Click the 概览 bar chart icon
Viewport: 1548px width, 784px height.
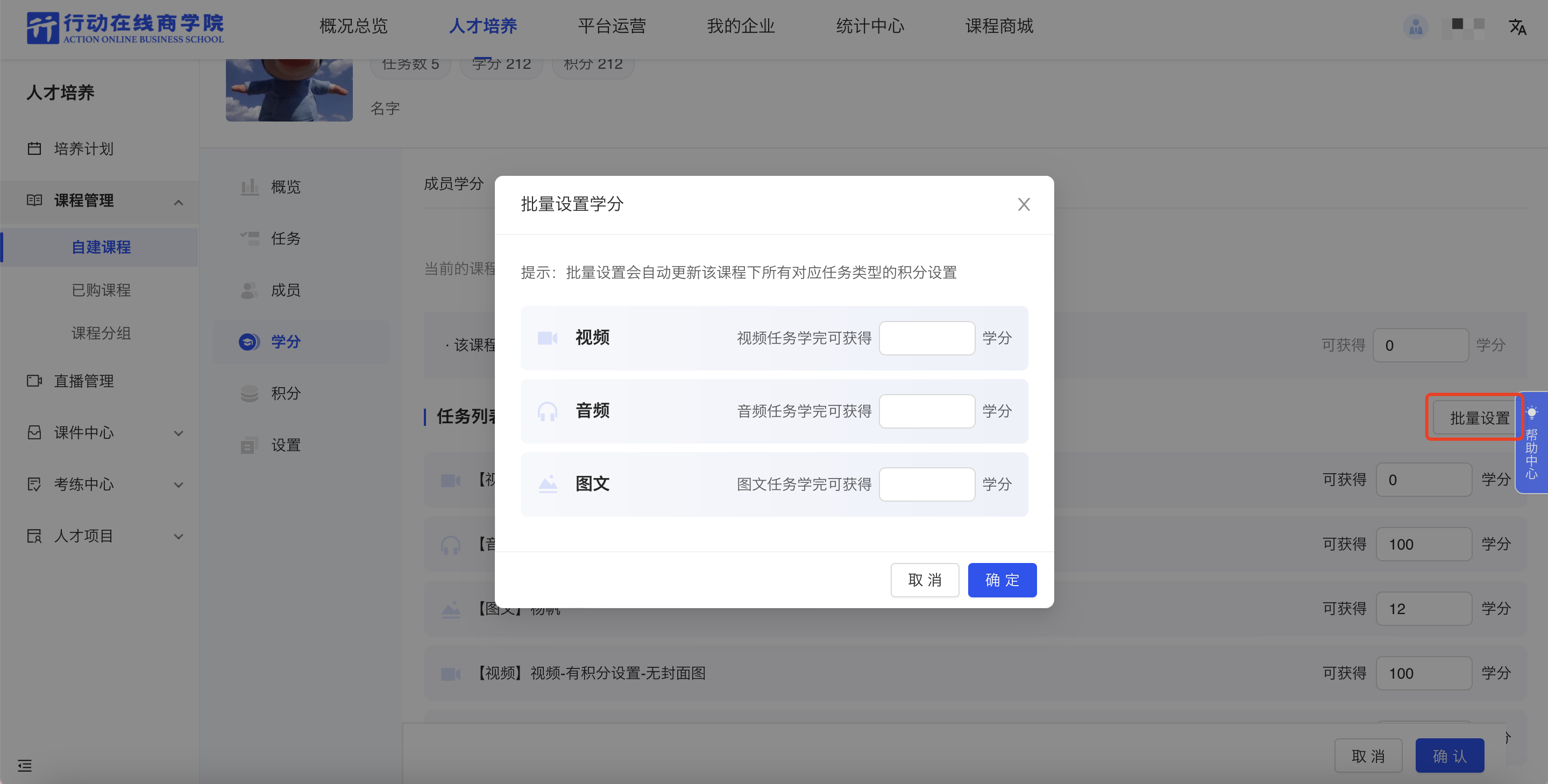(250, 187)
